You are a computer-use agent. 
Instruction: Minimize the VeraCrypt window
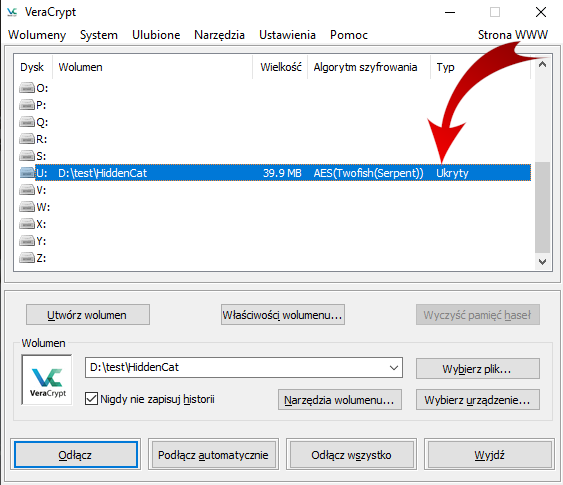pos(450,12)
